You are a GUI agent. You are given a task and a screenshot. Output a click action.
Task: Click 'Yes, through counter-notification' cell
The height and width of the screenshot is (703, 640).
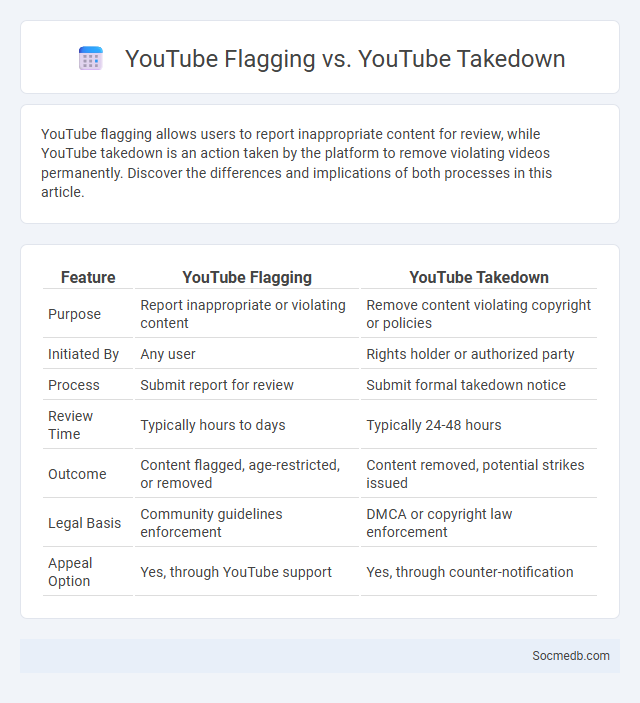click(x=479, y=572)
